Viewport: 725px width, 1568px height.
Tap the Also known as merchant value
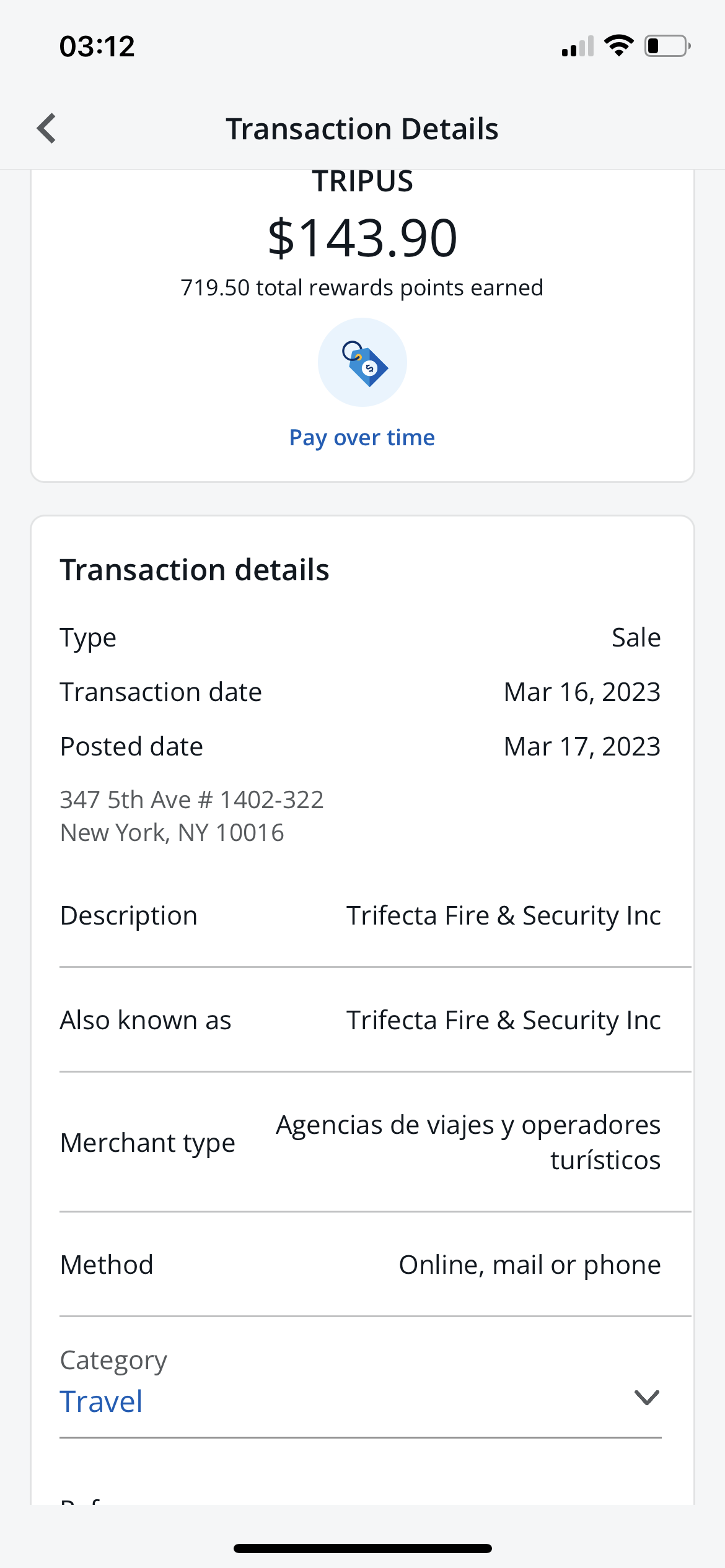(x=503, y=1021)
